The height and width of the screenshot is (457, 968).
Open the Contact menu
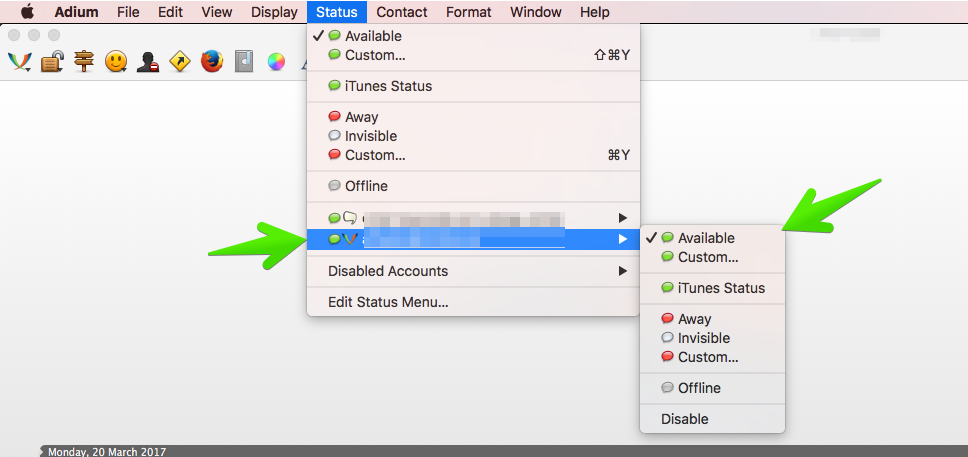(402, 12)
